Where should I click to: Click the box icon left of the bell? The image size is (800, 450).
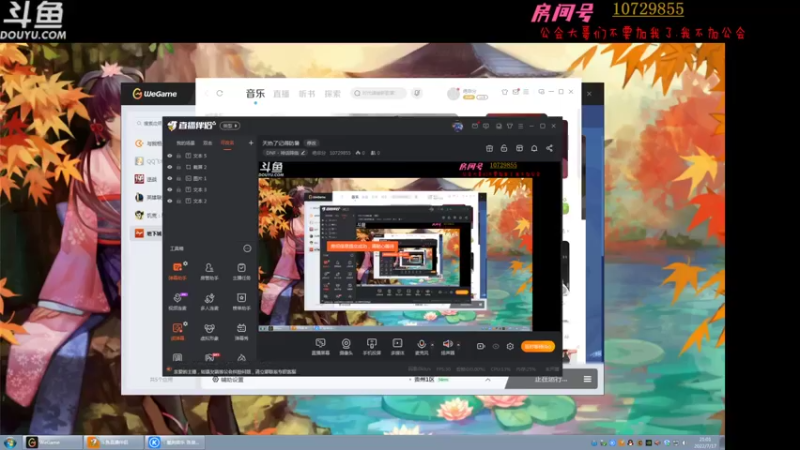pyautogui.click(x=519, y=148)
